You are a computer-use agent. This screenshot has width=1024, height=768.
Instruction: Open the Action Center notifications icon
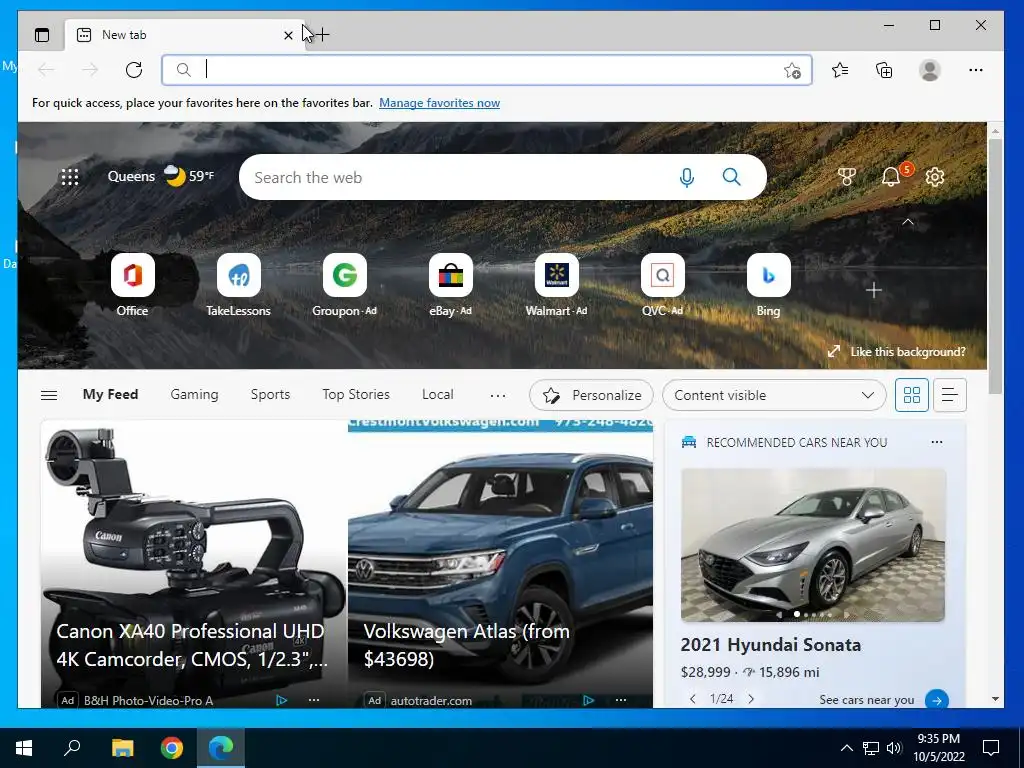click(x=991, y=748)
